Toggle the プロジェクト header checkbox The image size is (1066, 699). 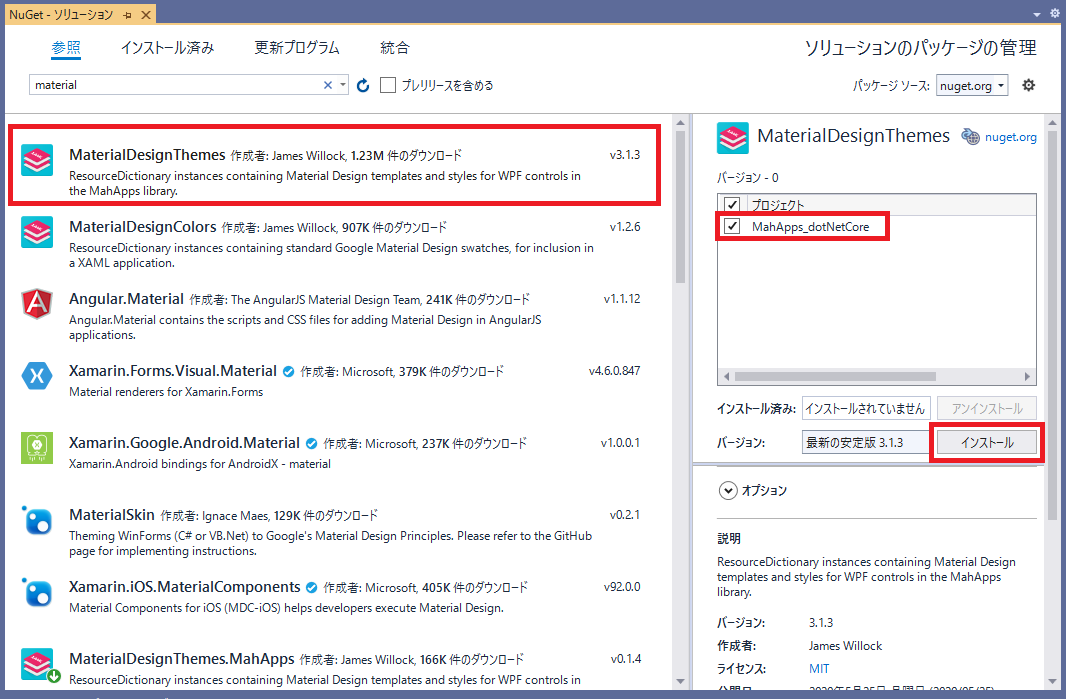[x=732, y=204]
